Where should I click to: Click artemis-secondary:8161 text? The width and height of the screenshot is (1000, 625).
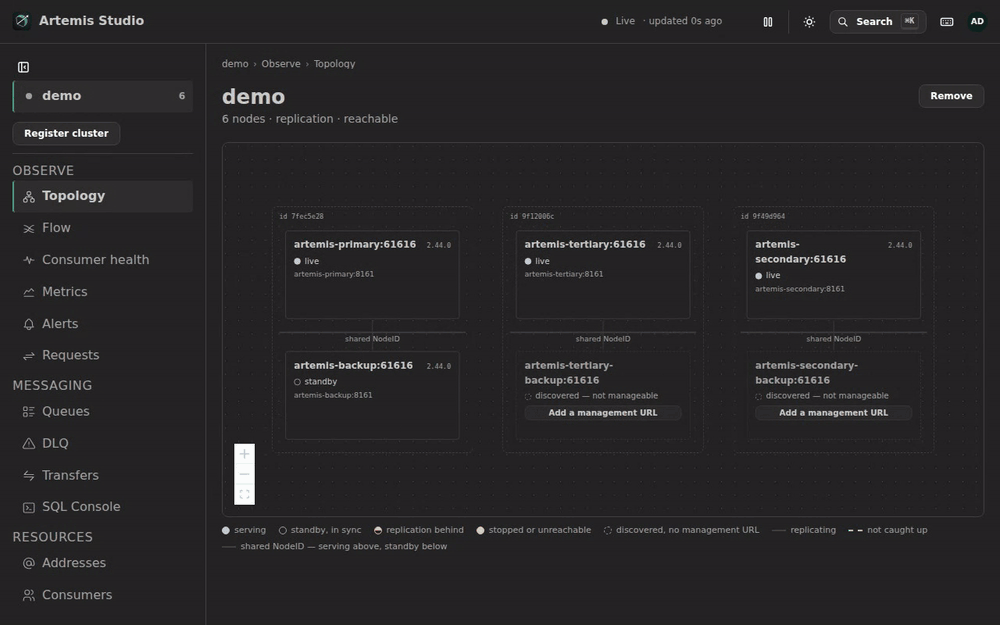coord(800,289)
